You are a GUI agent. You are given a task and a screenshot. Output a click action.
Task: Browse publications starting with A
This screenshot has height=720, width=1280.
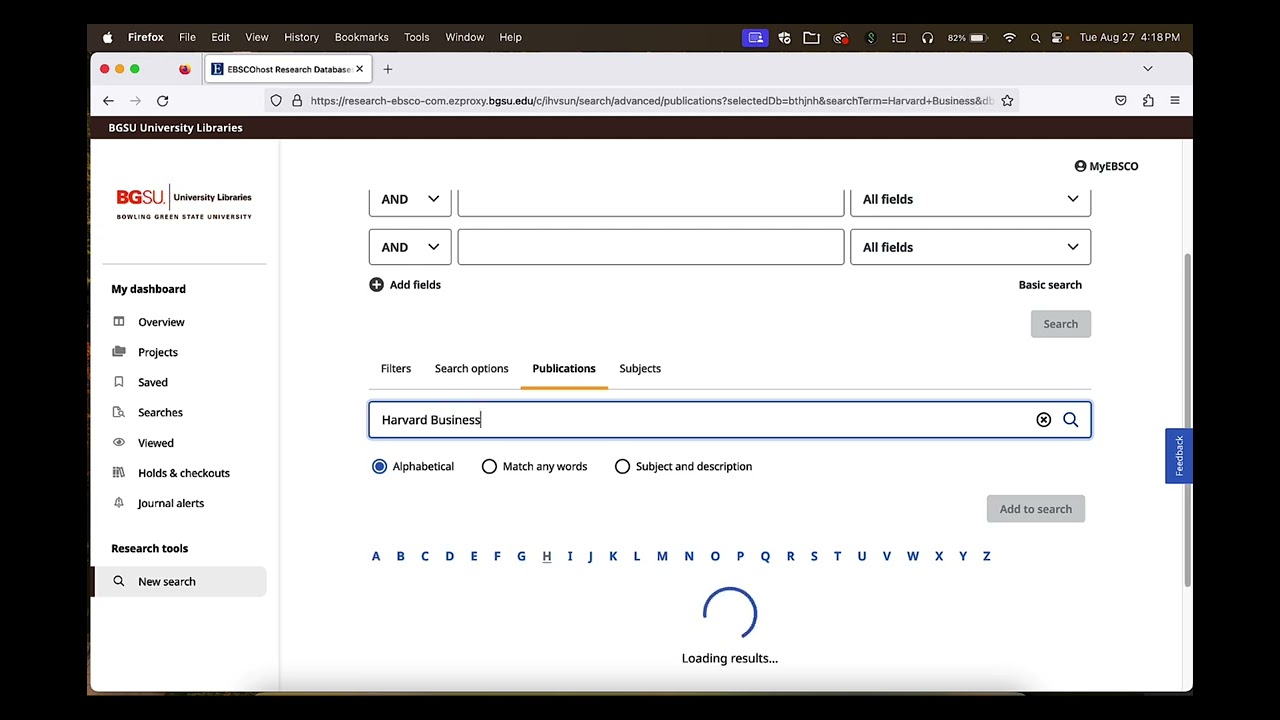tap(376, 556)
